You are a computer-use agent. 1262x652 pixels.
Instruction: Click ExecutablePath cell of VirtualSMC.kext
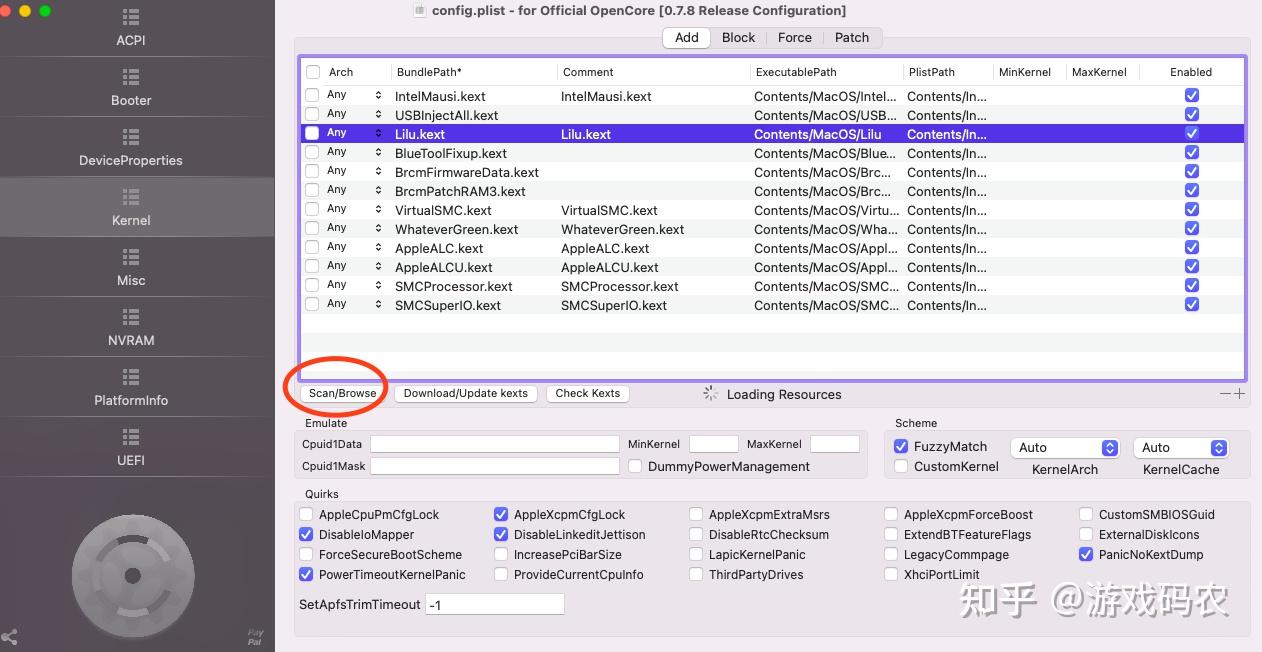[x=826, y=210]
